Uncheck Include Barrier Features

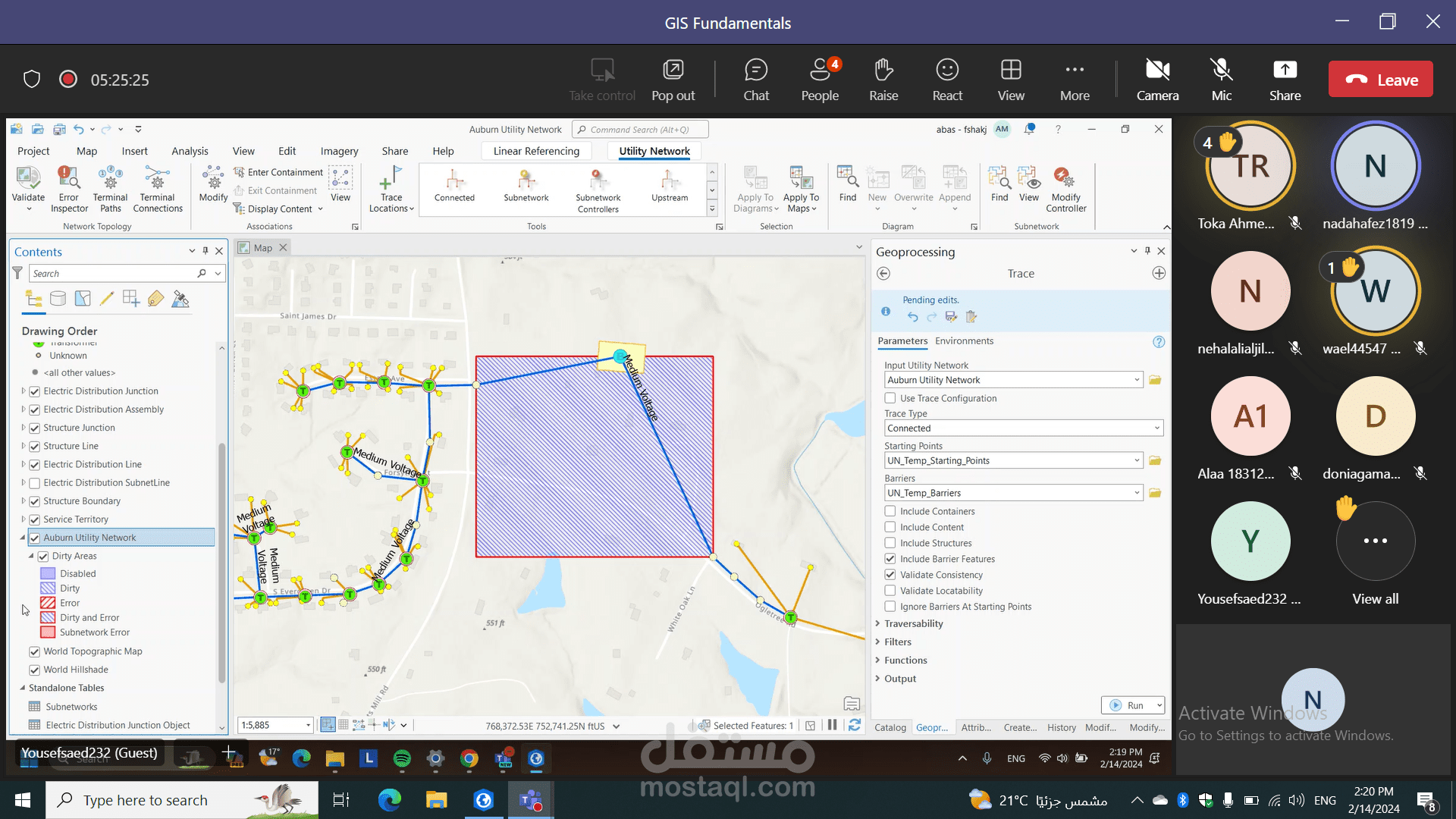coord(890,559)
